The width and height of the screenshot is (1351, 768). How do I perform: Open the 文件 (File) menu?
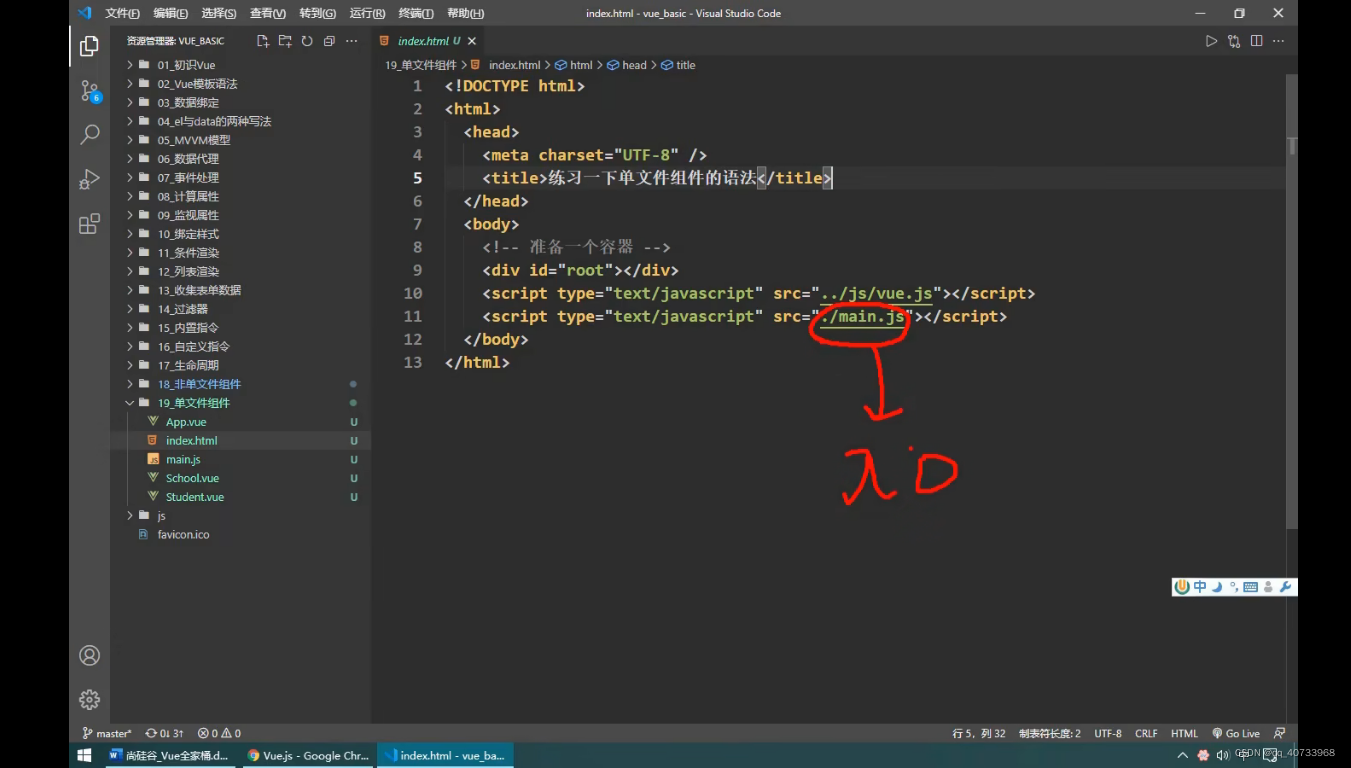[x=122, y=13]
